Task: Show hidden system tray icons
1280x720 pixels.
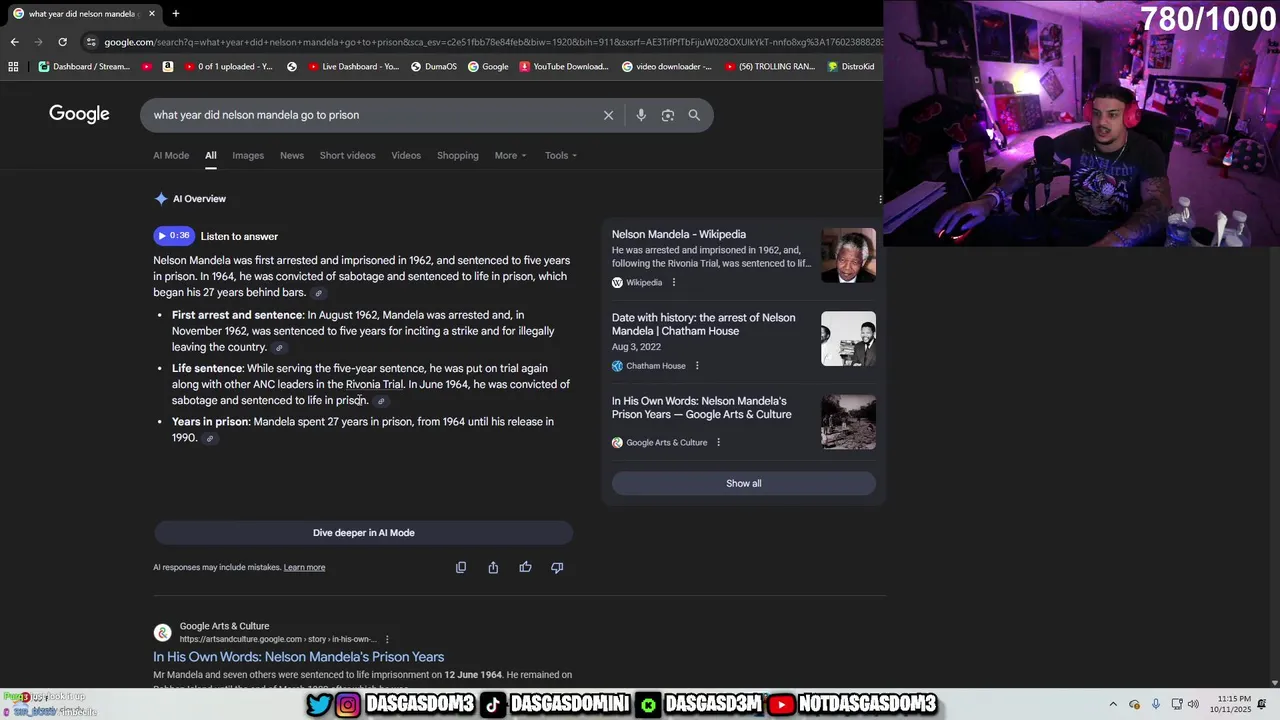Action: coord(1113,704)
